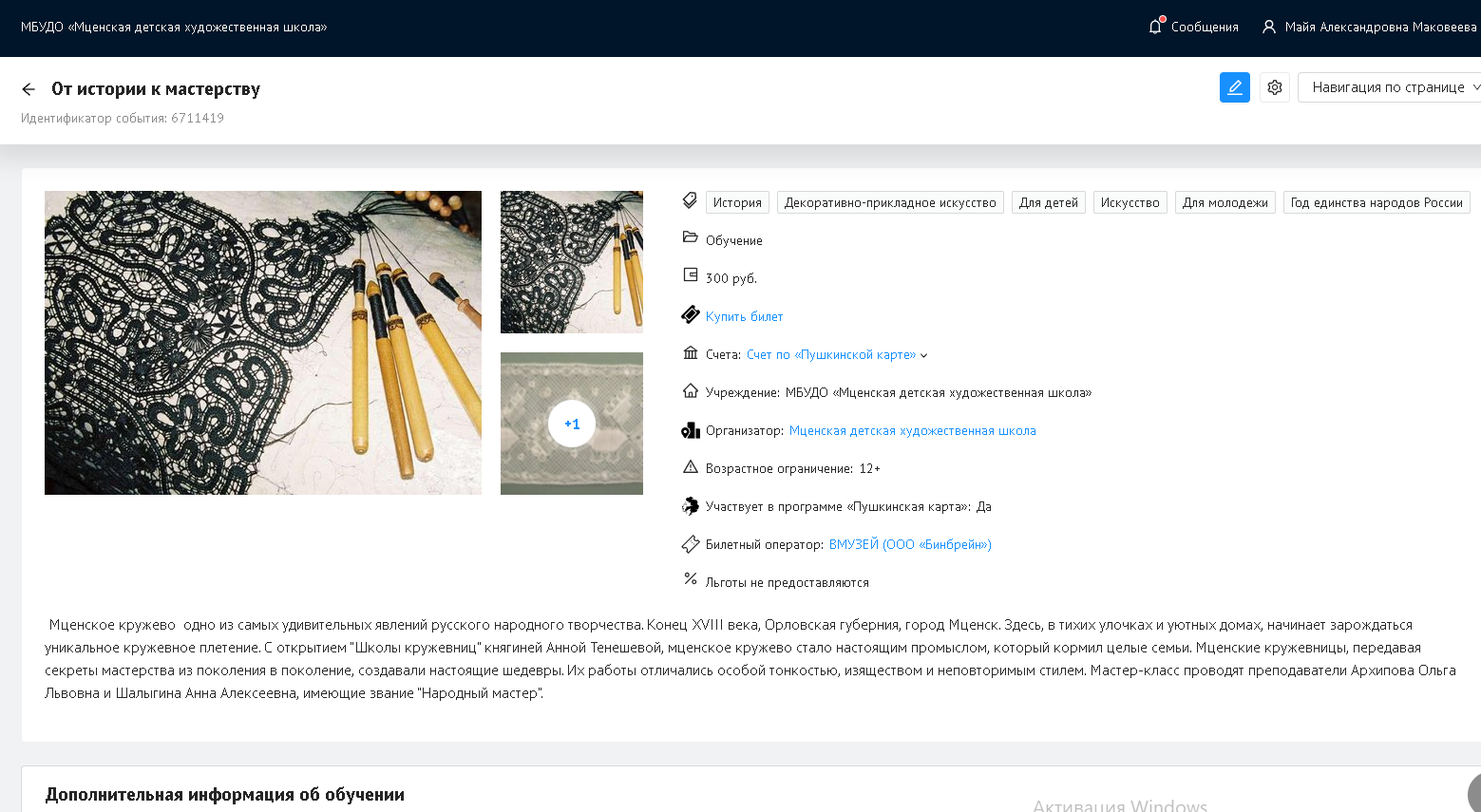The height and width of the screenshot is (812, 1481).
Task: Click МБУДО «Мценская детская художественная школа» header title
Action: 174,27
